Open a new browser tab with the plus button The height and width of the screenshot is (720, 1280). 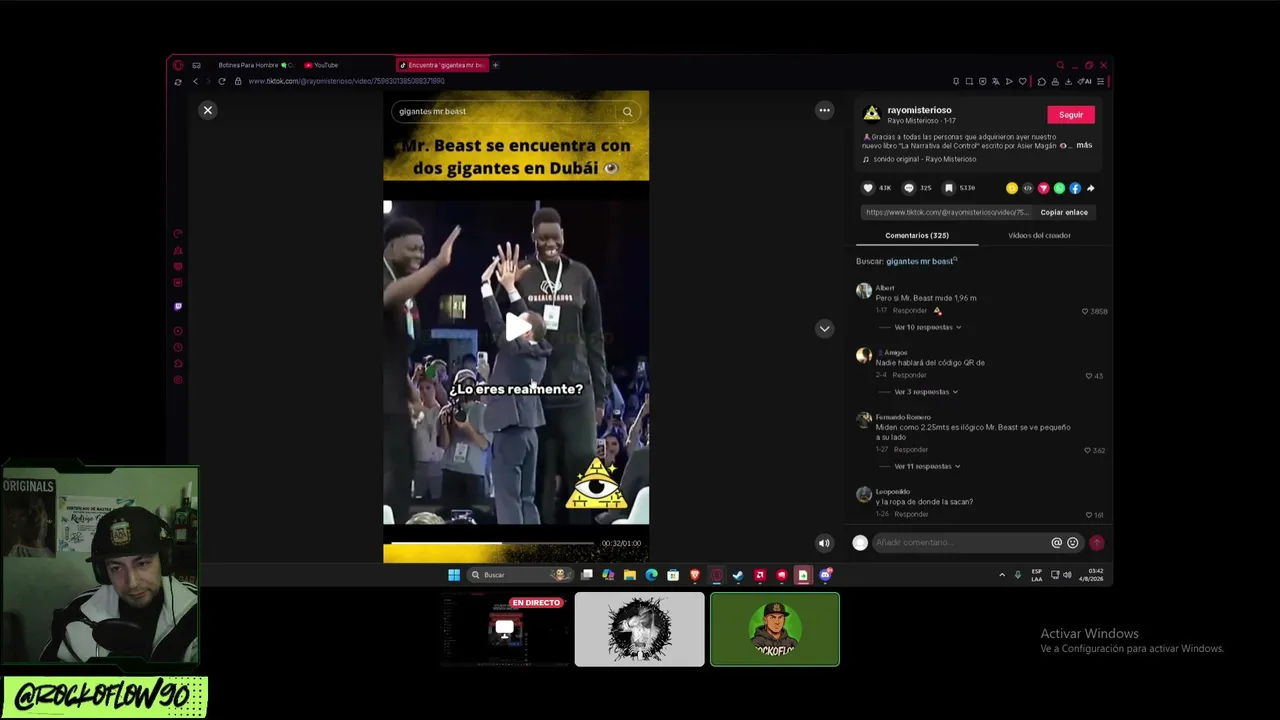[495, 65]
